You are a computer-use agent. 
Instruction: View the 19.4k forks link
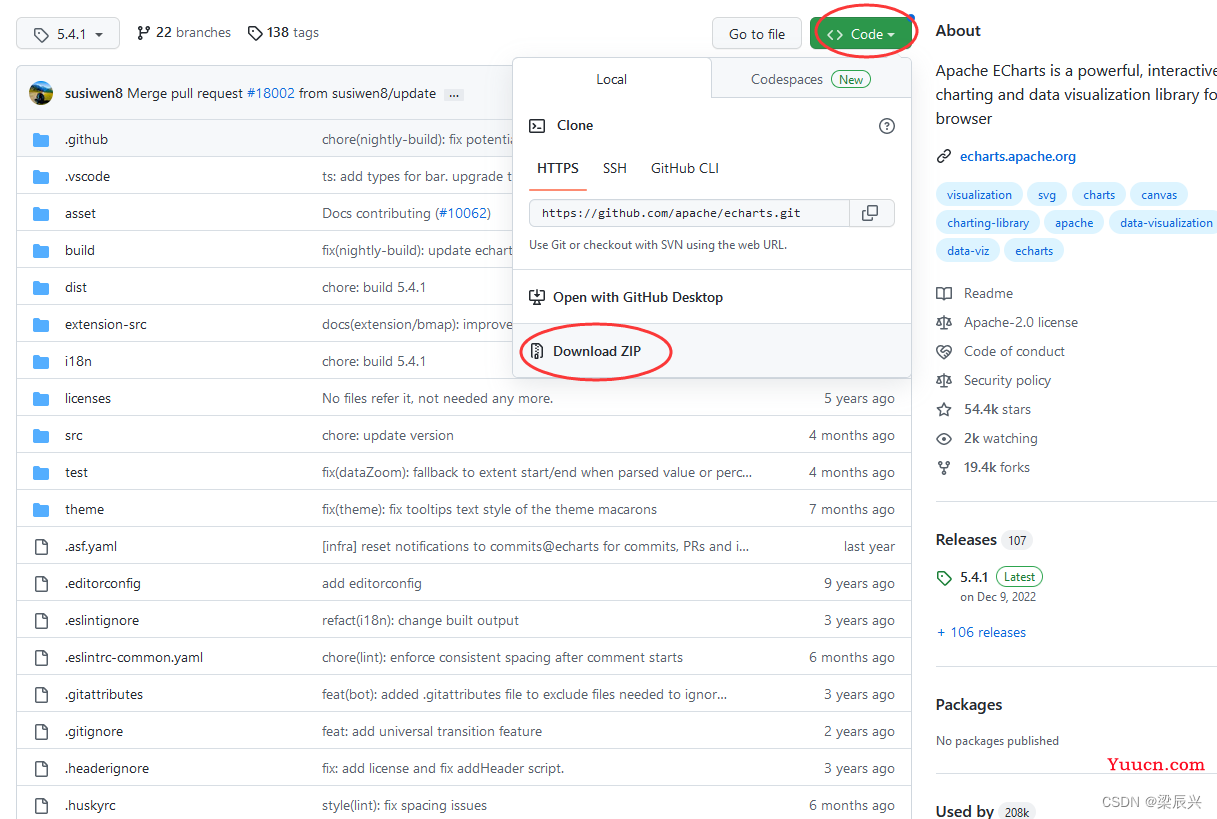[996, 467]
